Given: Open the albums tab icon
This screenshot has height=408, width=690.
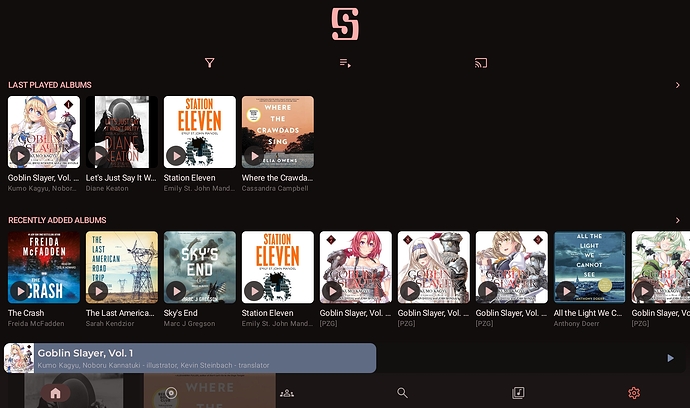Looking at the screenshot, I should point(171,393).
